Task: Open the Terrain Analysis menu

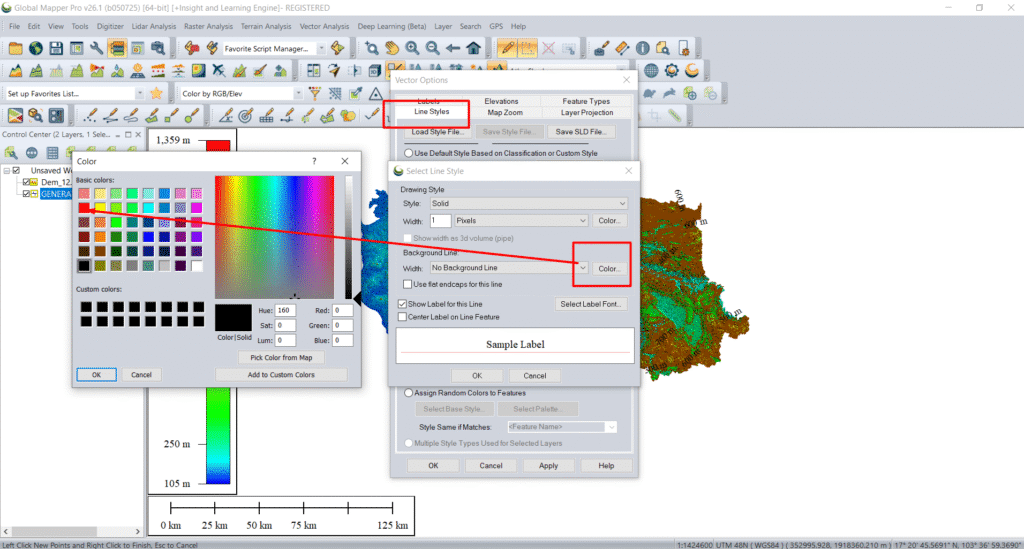Action: pyautogui.click(x=266, y=26)
